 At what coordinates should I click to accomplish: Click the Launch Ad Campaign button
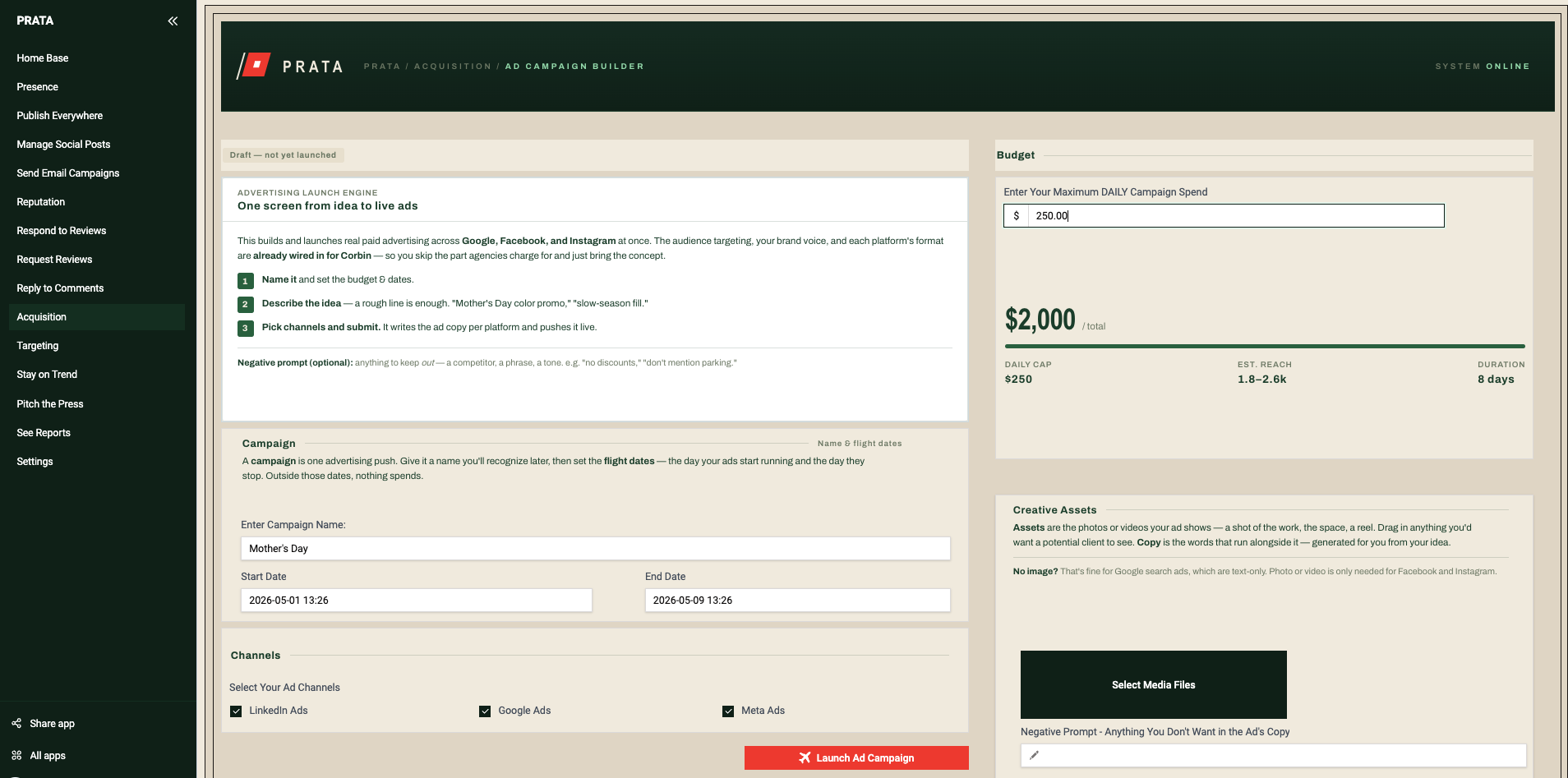[856, 757]
